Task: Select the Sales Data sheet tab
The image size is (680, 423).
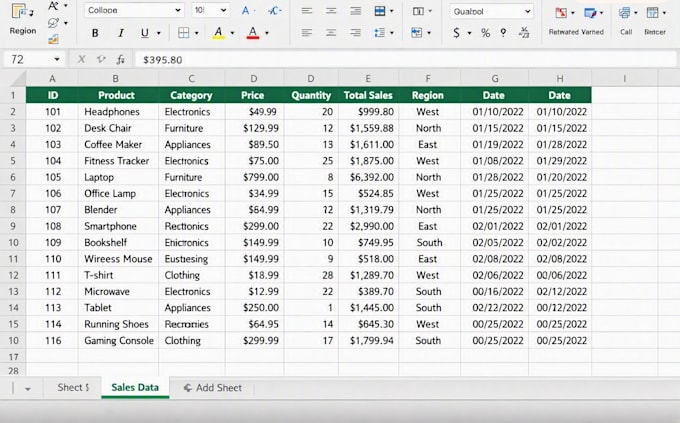Action: [x=135, y=387]
